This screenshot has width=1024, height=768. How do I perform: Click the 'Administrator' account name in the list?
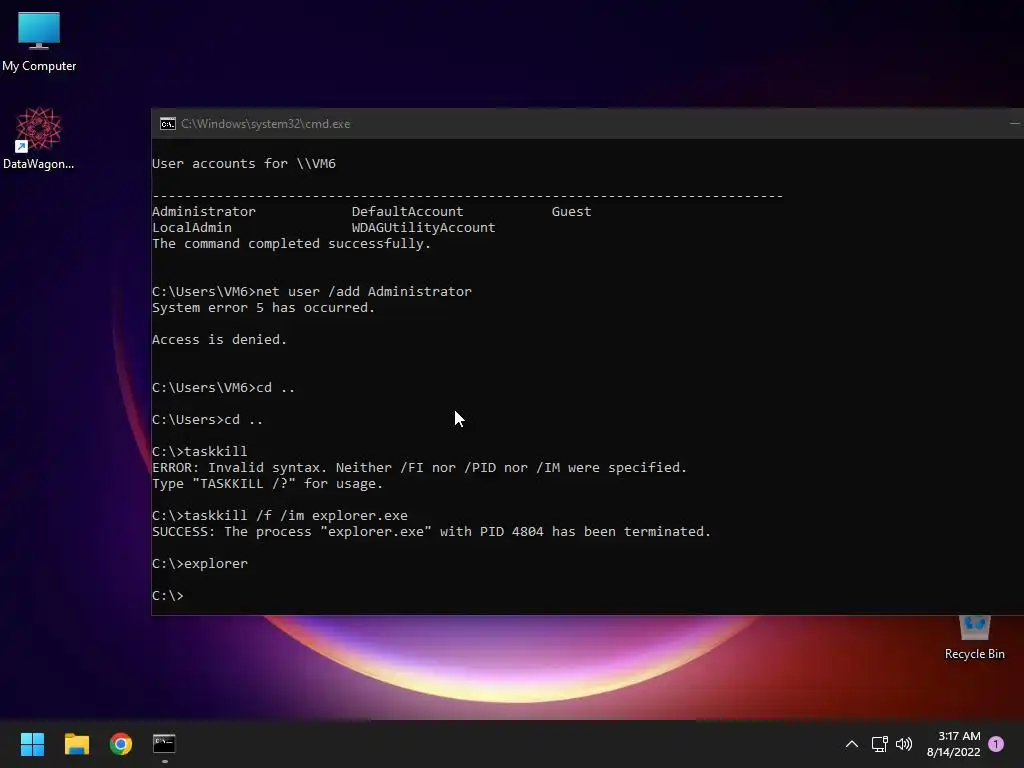pos(204,212)
